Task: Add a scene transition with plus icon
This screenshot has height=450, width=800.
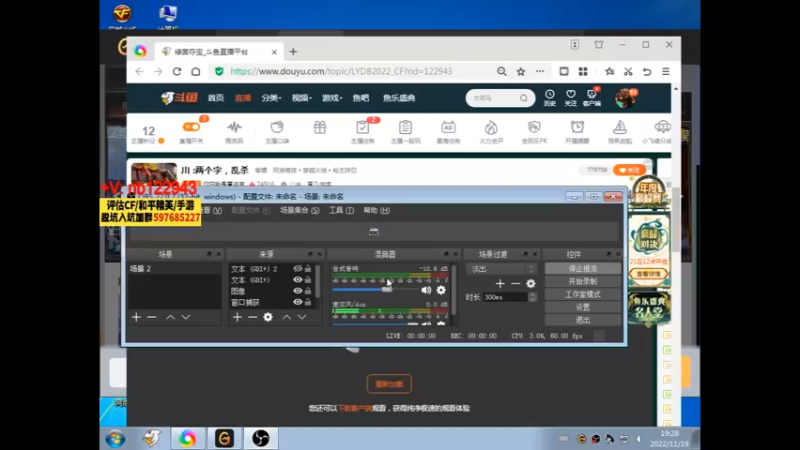Action: pyautogui.click(x=500, y=284)
